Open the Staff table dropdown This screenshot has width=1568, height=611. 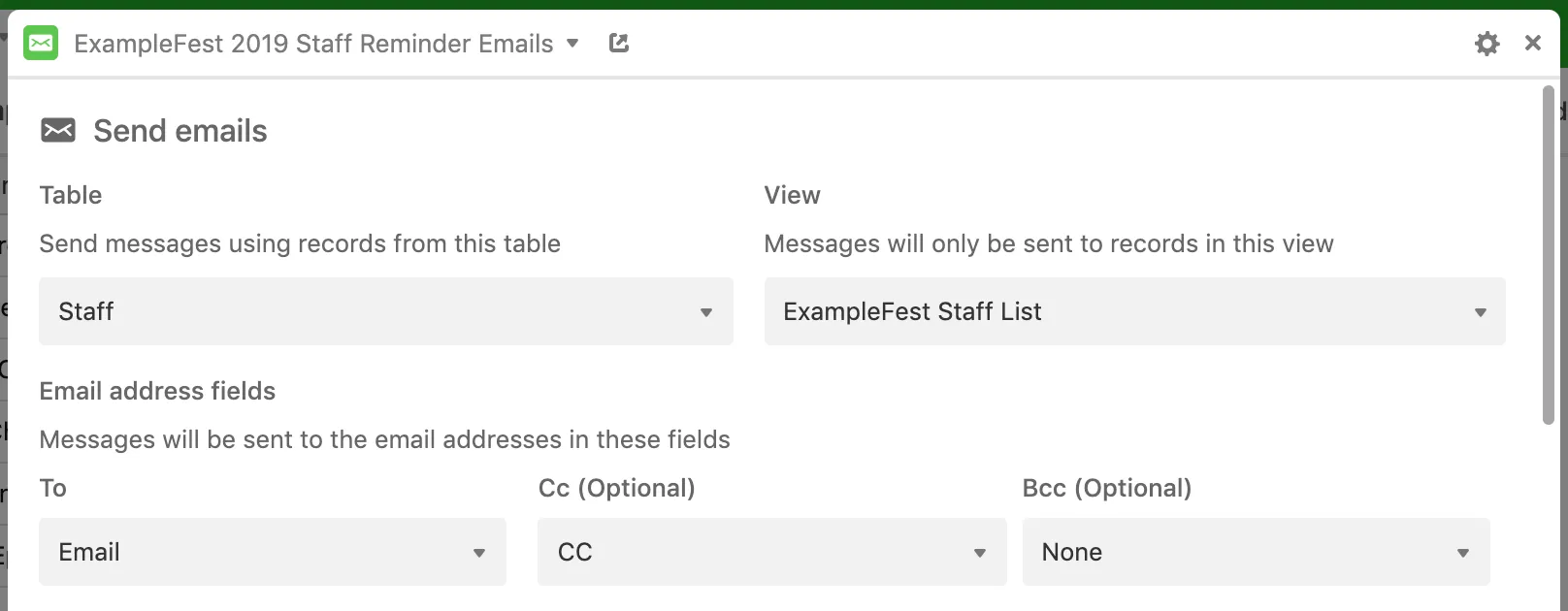pos(385,311)
